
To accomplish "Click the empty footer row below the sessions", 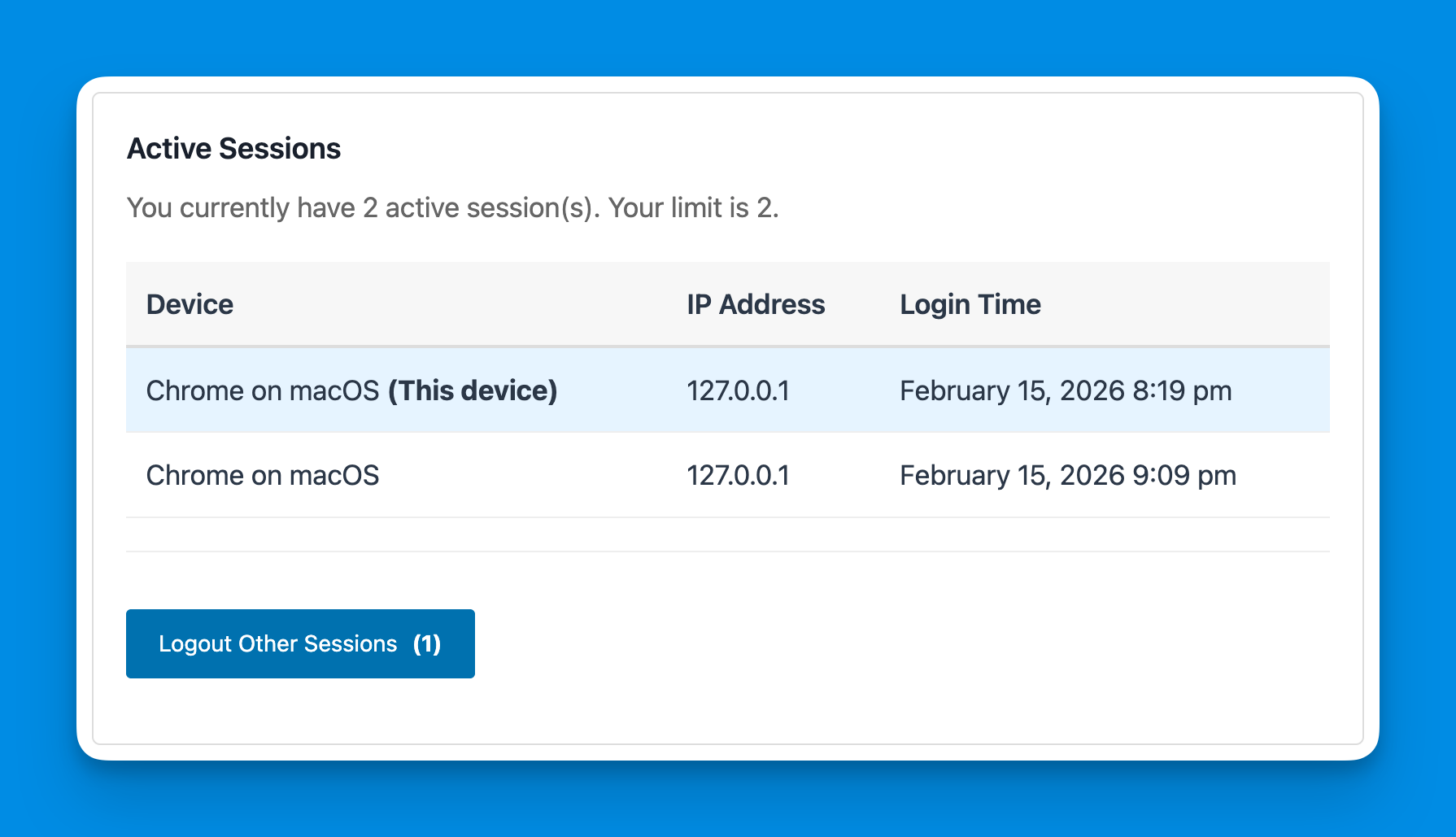I will (x=727, y=534).
